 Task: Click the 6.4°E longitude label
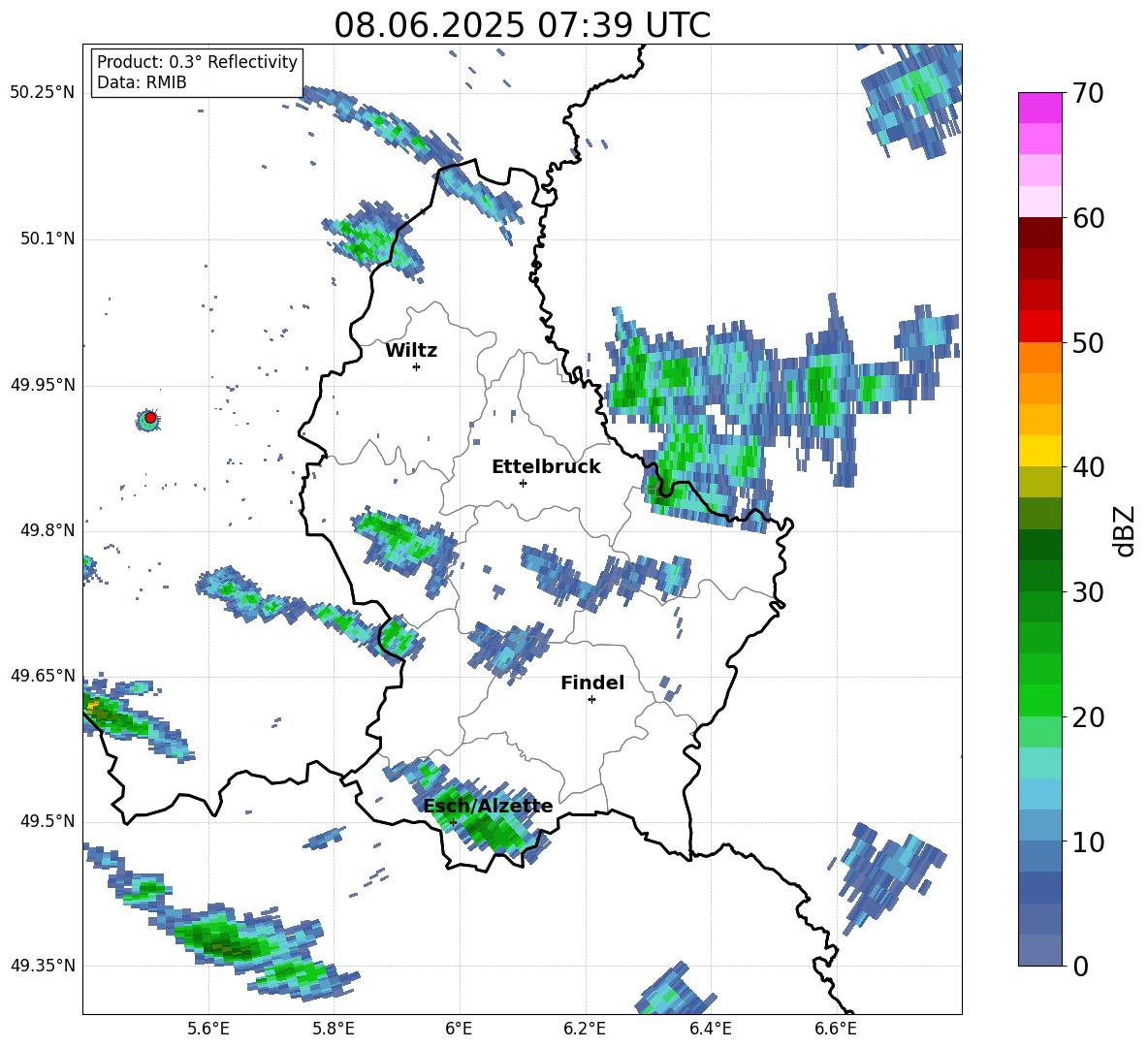click(710, 1029)
